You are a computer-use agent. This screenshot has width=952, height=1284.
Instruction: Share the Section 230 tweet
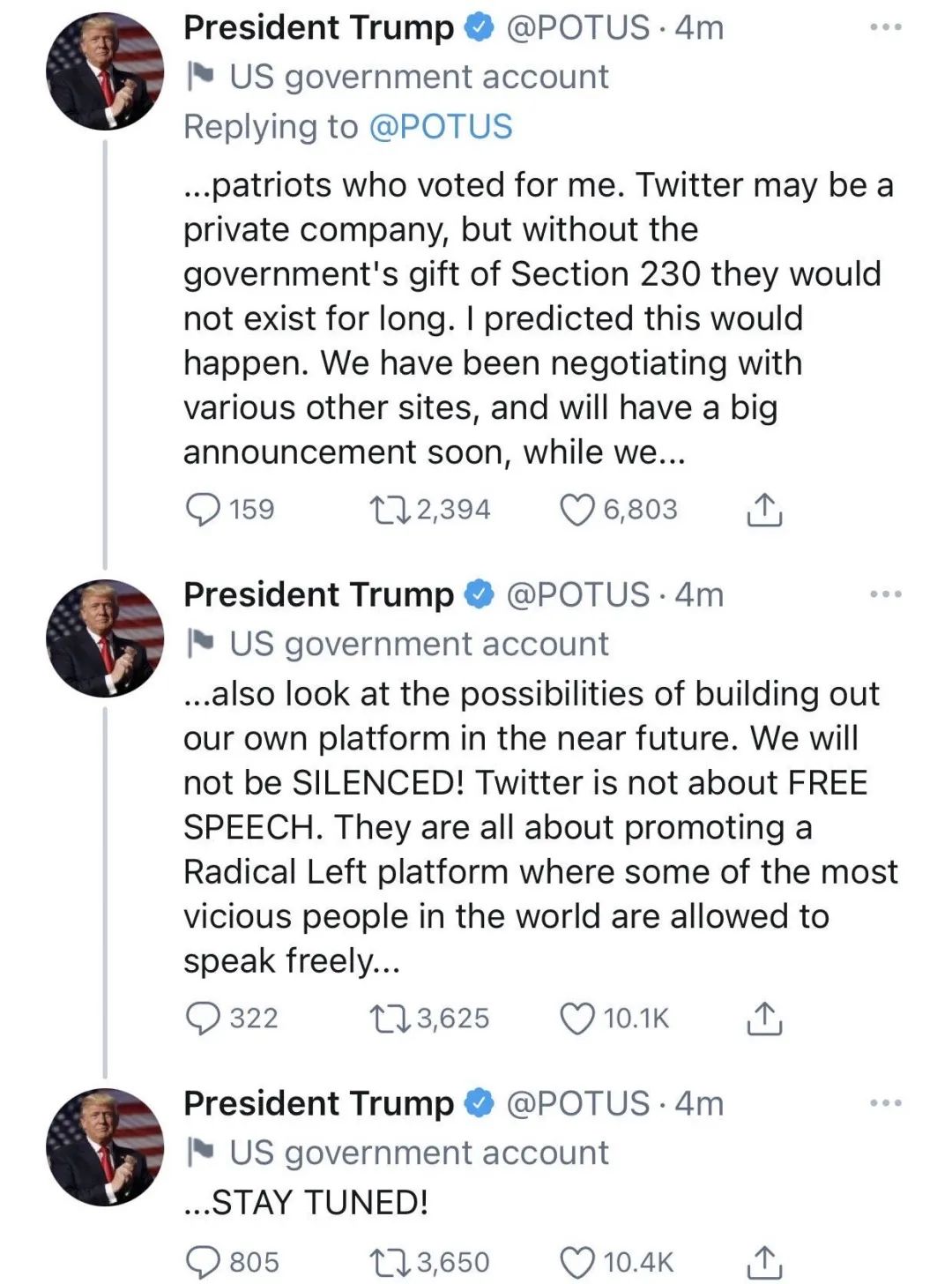pos(764,510)
